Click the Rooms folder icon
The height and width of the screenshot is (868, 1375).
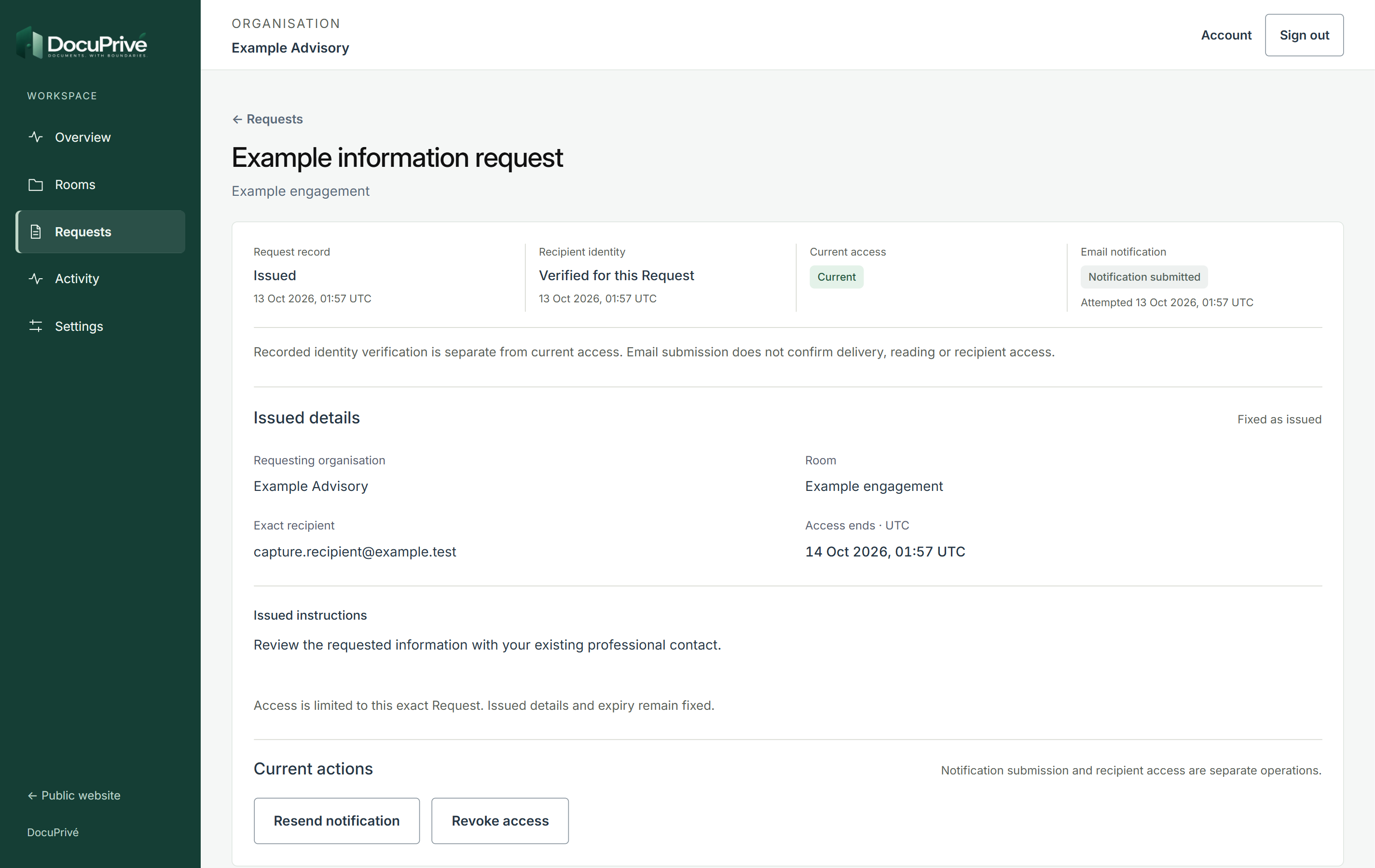35,184
